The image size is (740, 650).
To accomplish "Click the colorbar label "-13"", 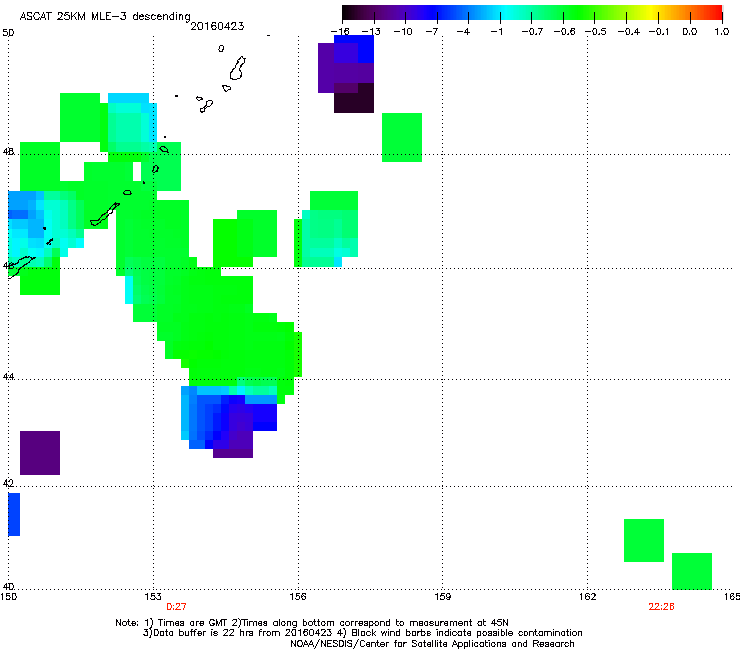I will coord(371,32).
